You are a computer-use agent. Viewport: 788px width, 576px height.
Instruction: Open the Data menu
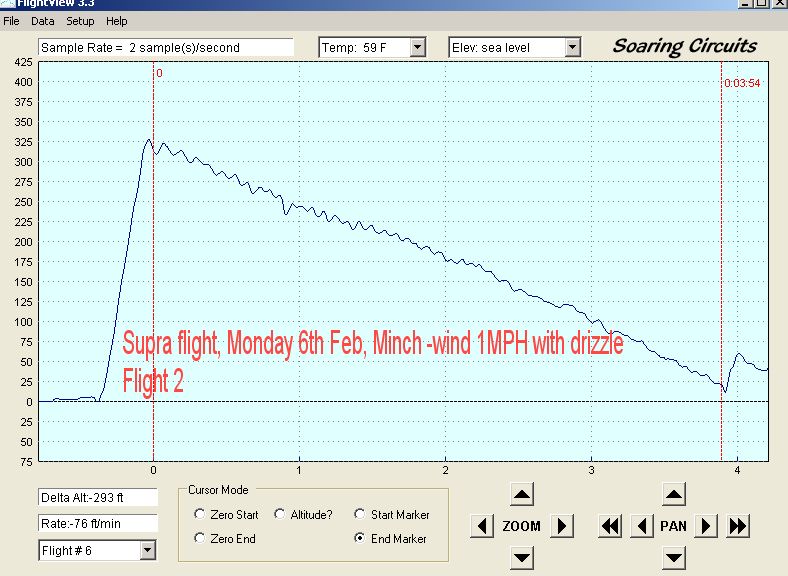[43, 22]
